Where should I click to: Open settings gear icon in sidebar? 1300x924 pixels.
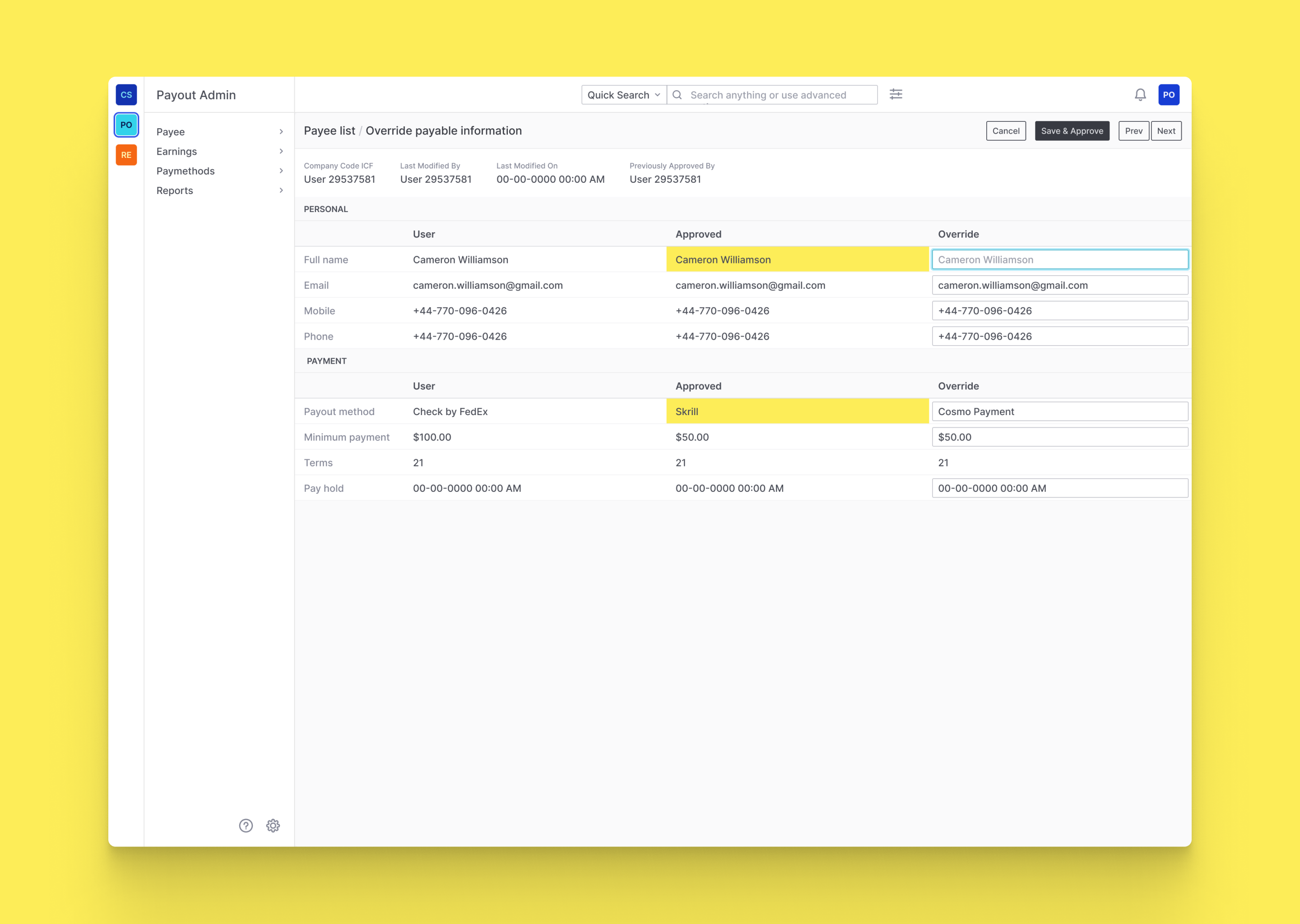coord(273,826)
